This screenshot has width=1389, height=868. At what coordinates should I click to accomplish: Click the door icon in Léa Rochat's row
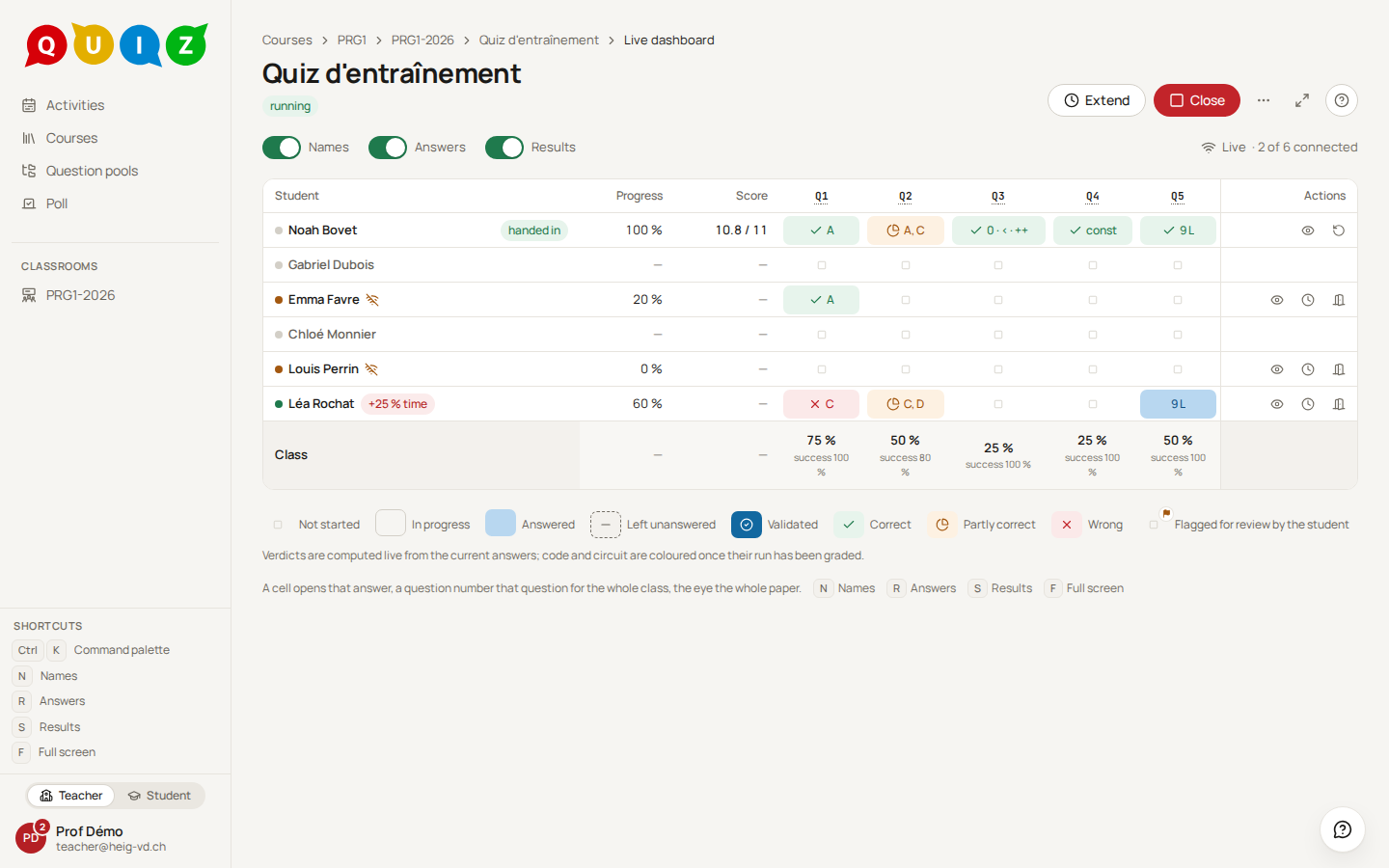click(x=1339, y=404)
